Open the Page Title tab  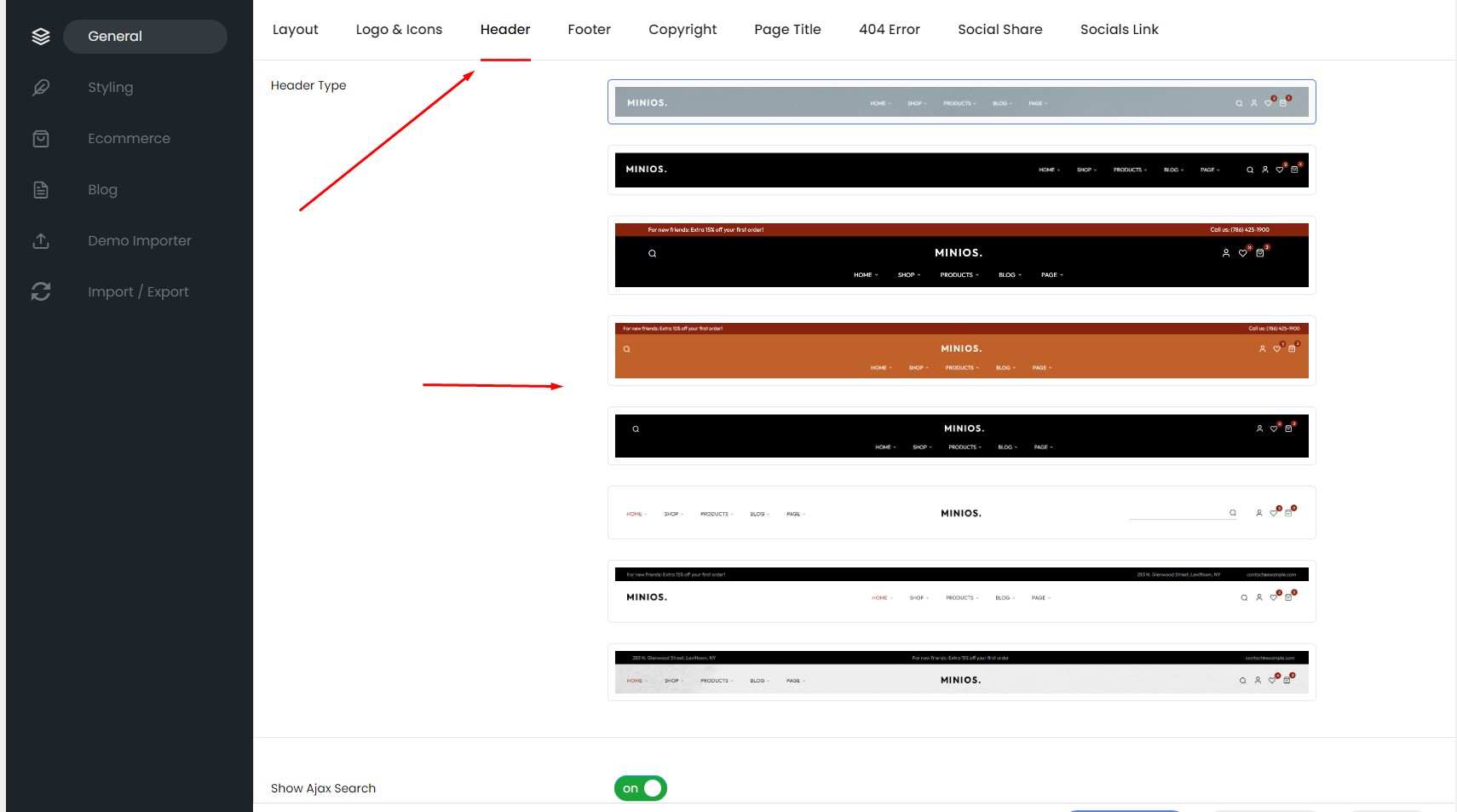[x=787, y=30]
